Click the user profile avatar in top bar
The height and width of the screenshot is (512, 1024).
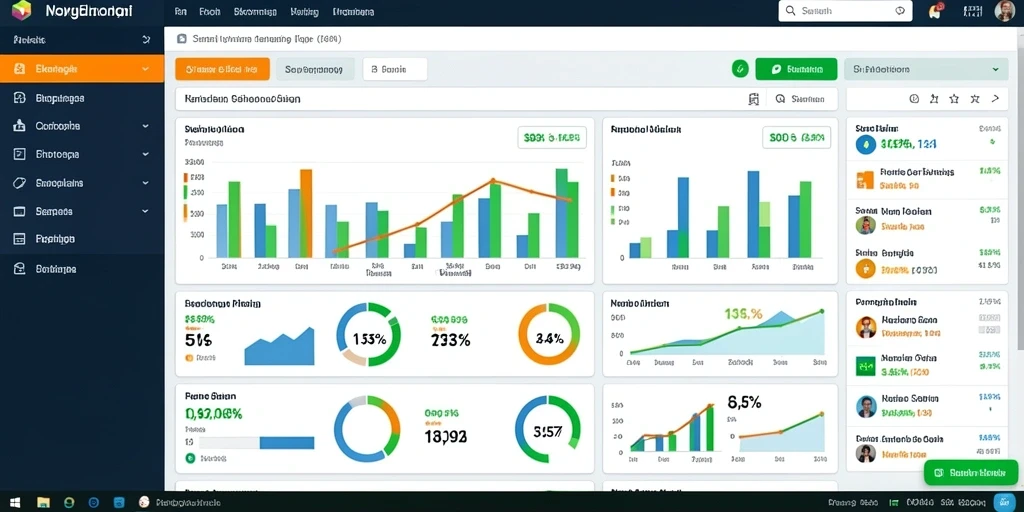pos(1004,10)
